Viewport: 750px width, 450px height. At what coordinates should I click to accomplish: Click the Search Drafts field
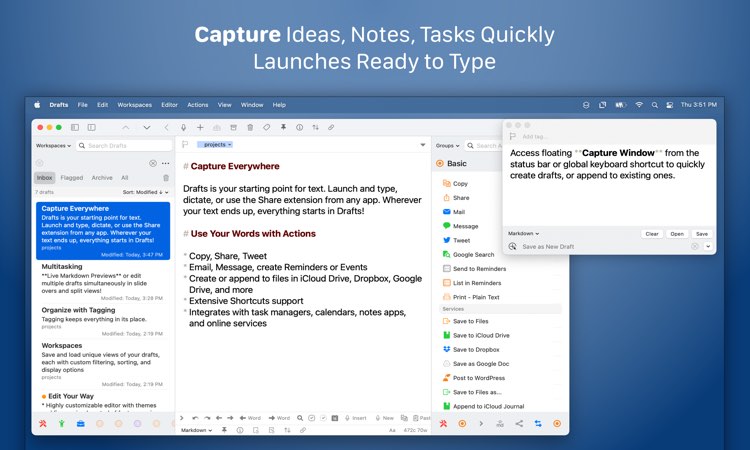pos(120,145)
